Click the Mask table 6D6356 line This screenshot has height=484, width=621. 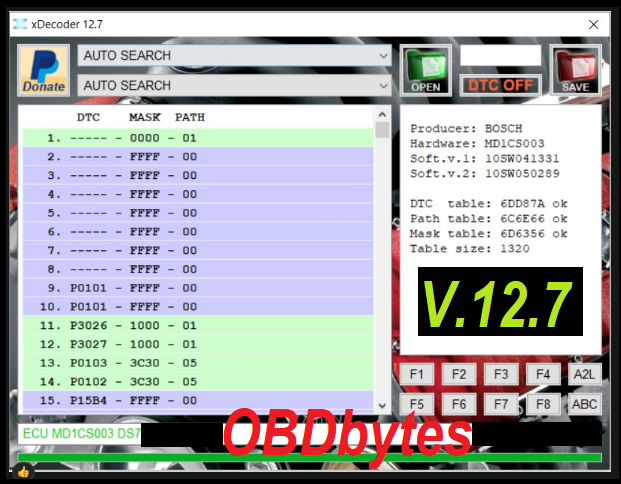pyautogui.click(x=489, y=234)
